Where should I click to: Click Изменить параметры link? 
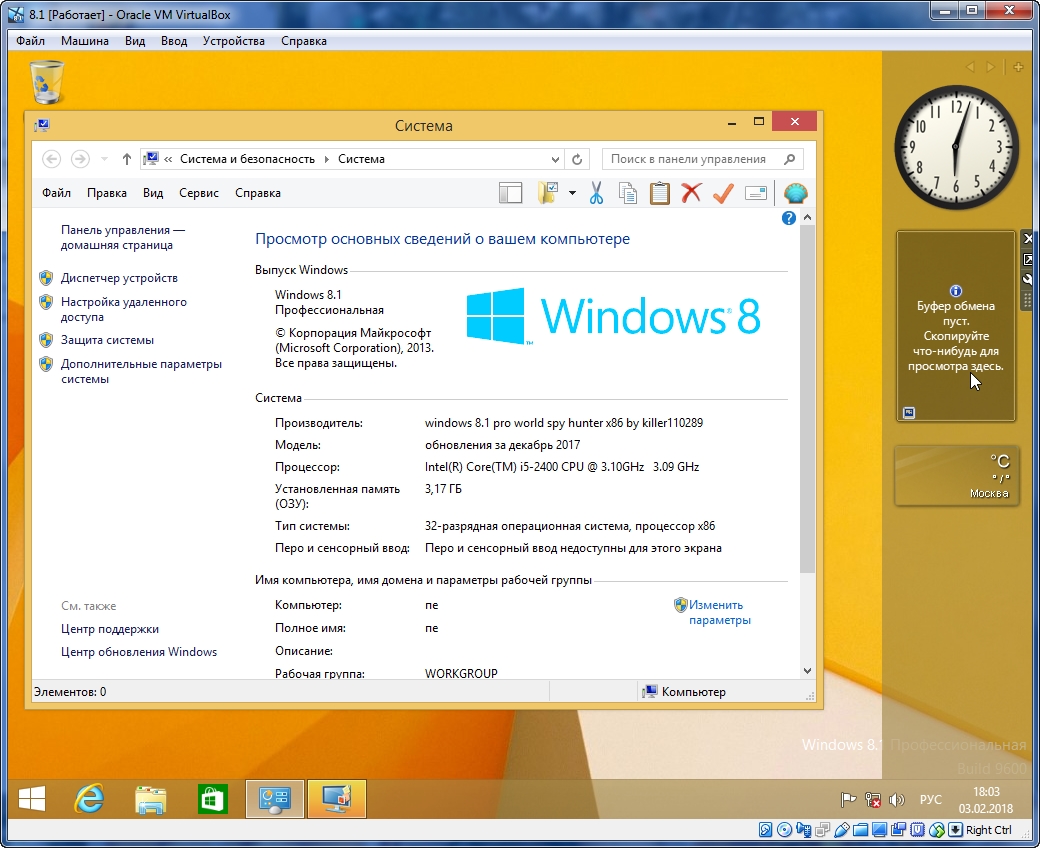(x=720, y=612)
